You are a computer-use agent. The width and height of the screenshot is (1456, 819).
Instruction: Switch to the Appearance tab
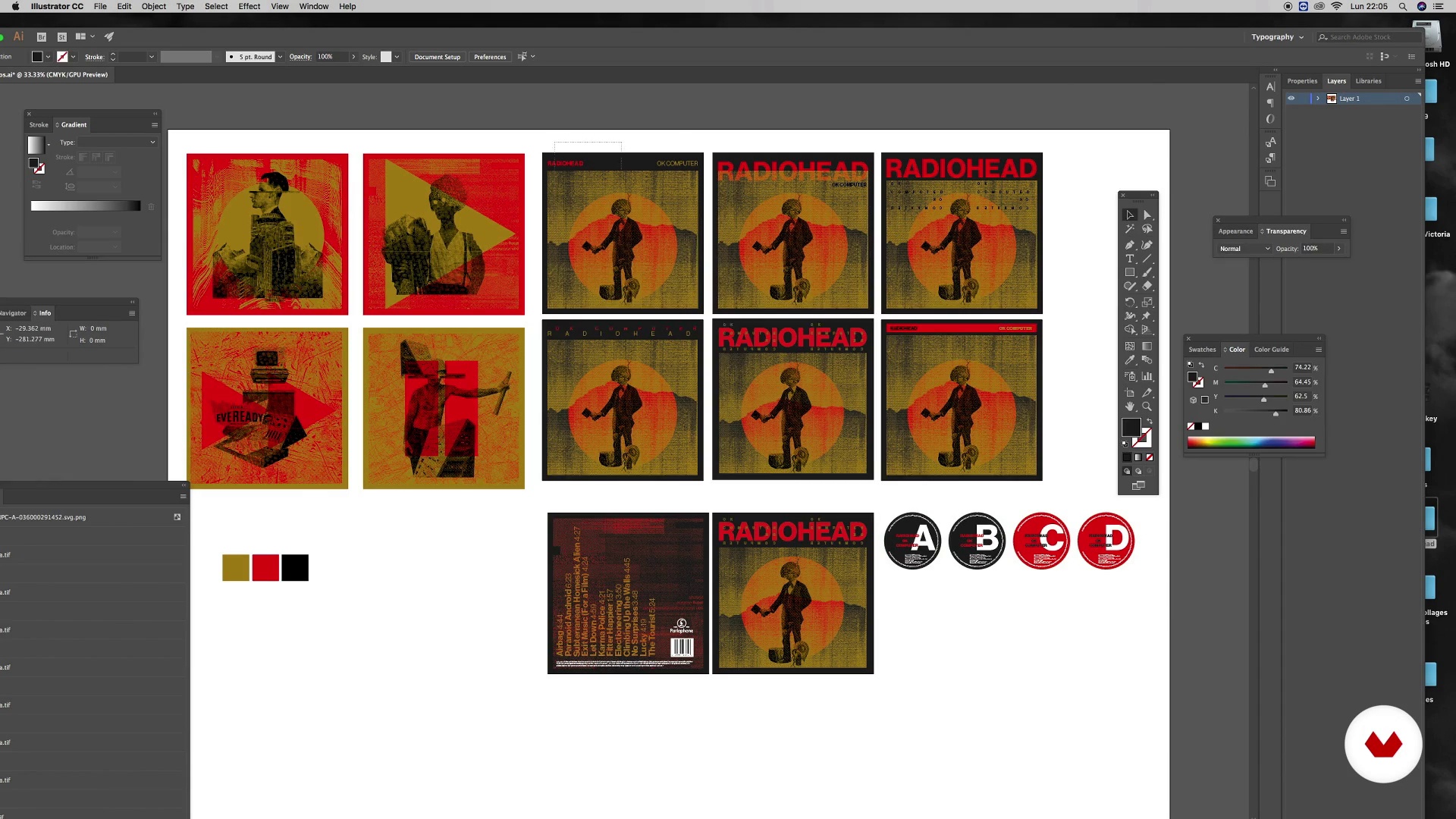coord(1235,231)
